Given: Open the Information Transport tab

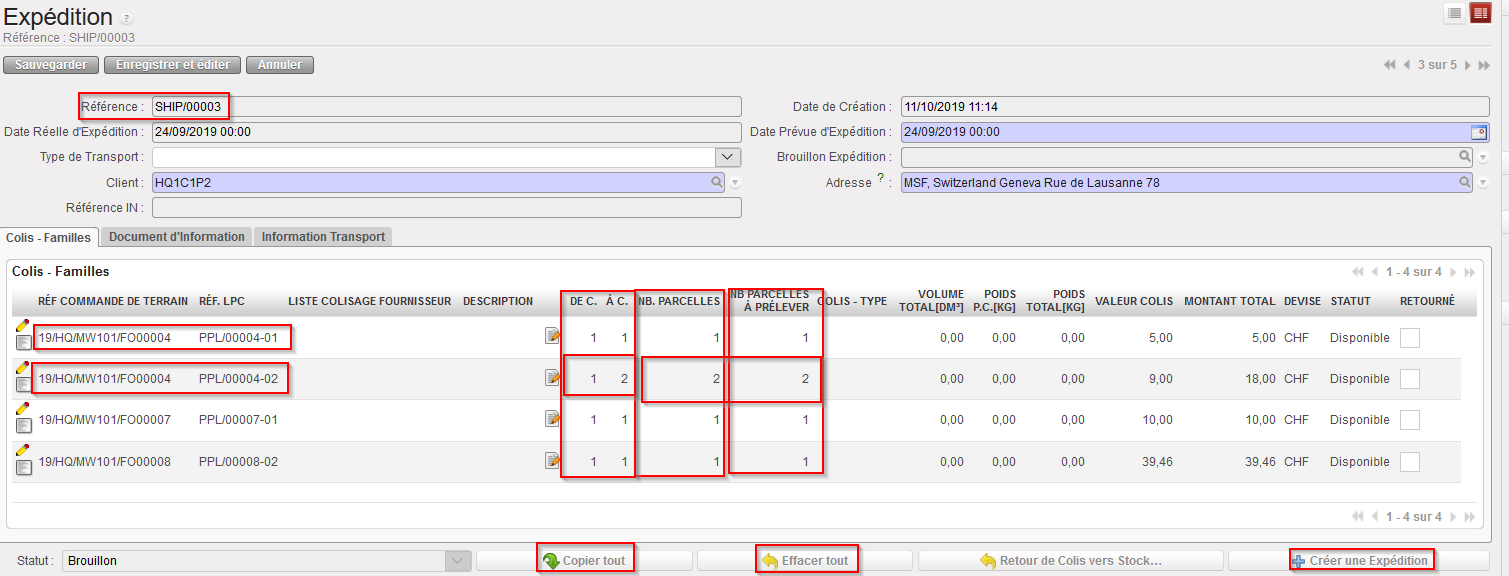Looking at the screenshot, I should [x=323, y=237].
